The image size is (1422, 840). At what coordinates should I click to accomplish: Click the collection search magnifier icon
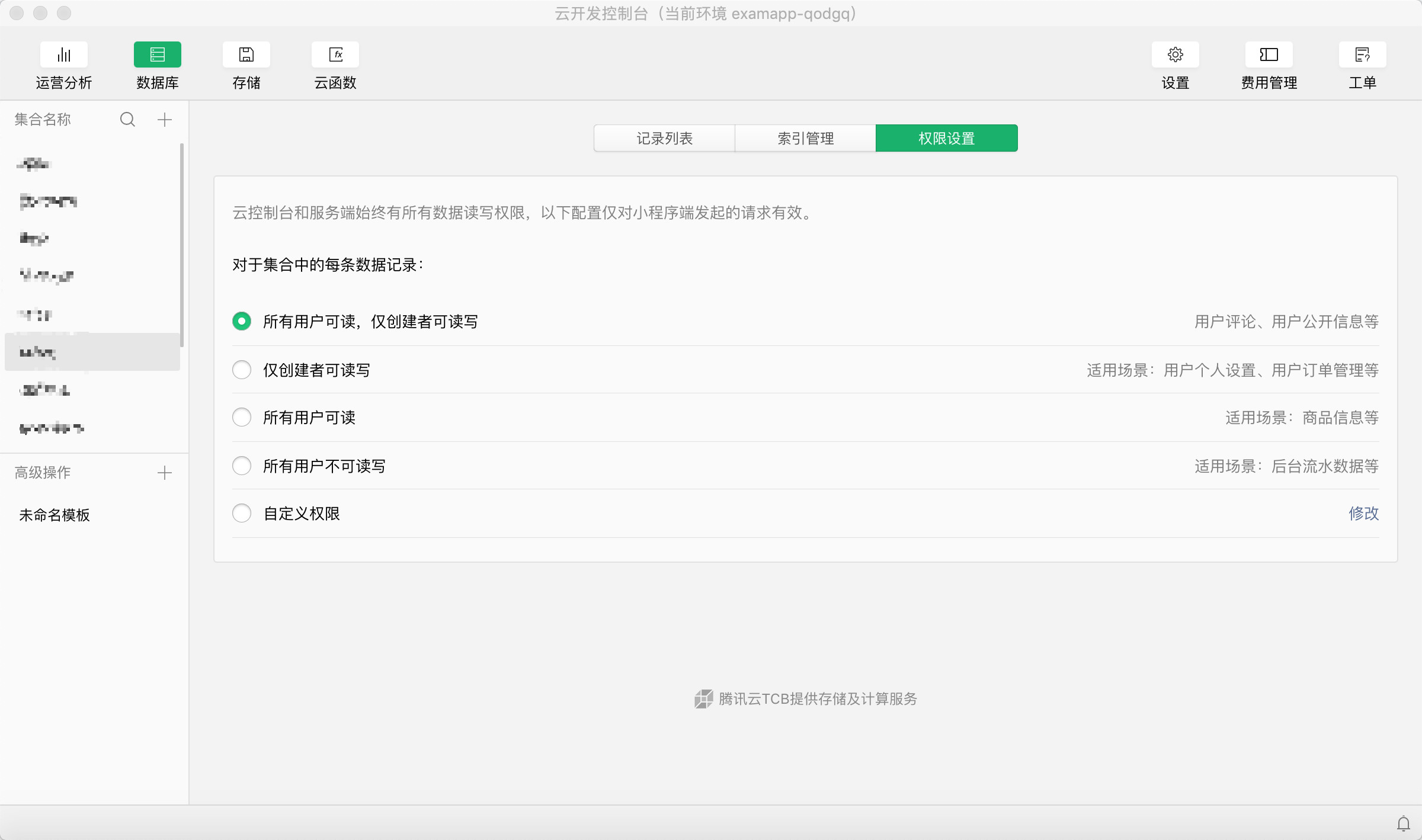127,120
